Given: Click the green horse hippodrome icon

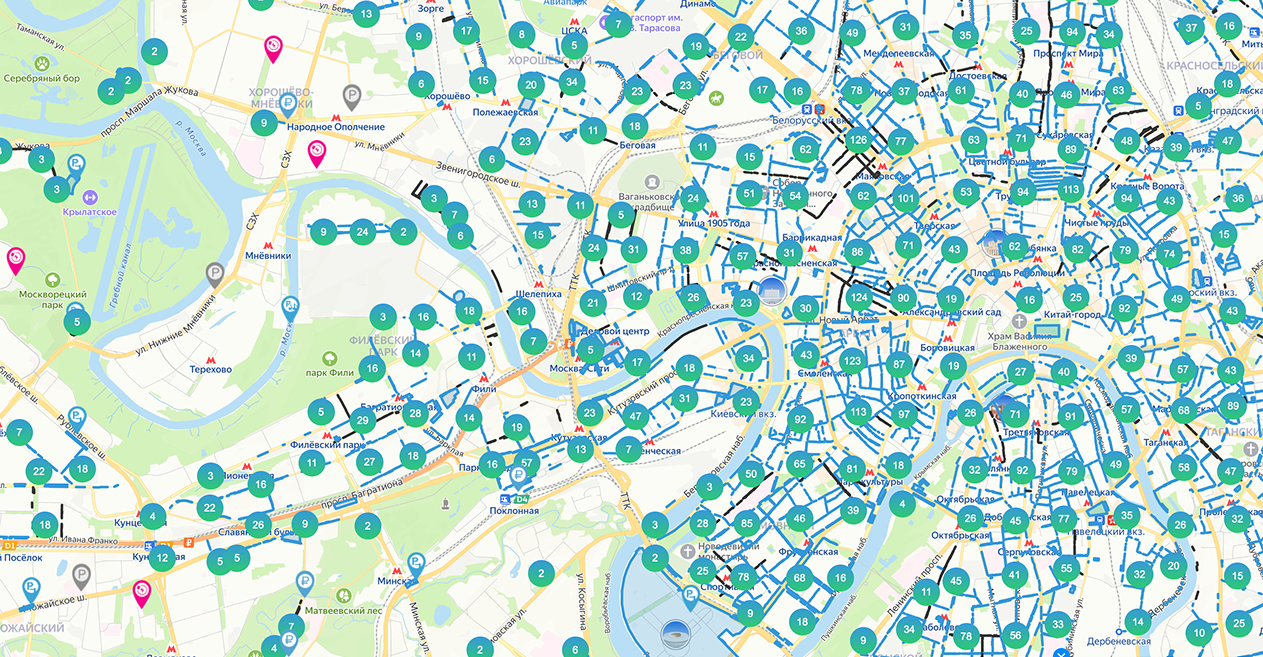Looking at the screenshot, I should tap(716, 98).
